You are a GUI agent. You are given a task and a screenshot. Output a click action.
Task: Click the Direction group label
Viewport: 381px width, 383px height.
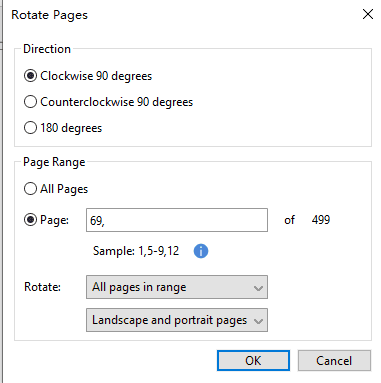point(47,49)
